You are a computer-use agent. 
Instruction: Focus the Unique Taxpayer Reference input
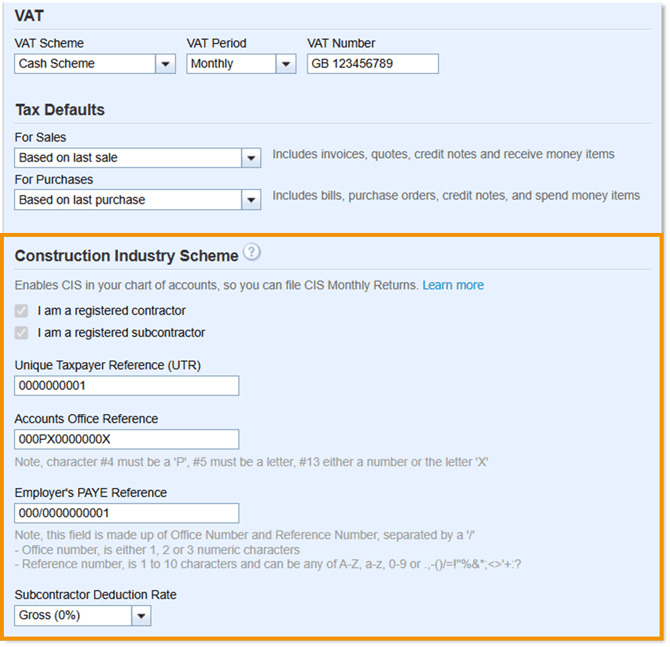[126, 386]
